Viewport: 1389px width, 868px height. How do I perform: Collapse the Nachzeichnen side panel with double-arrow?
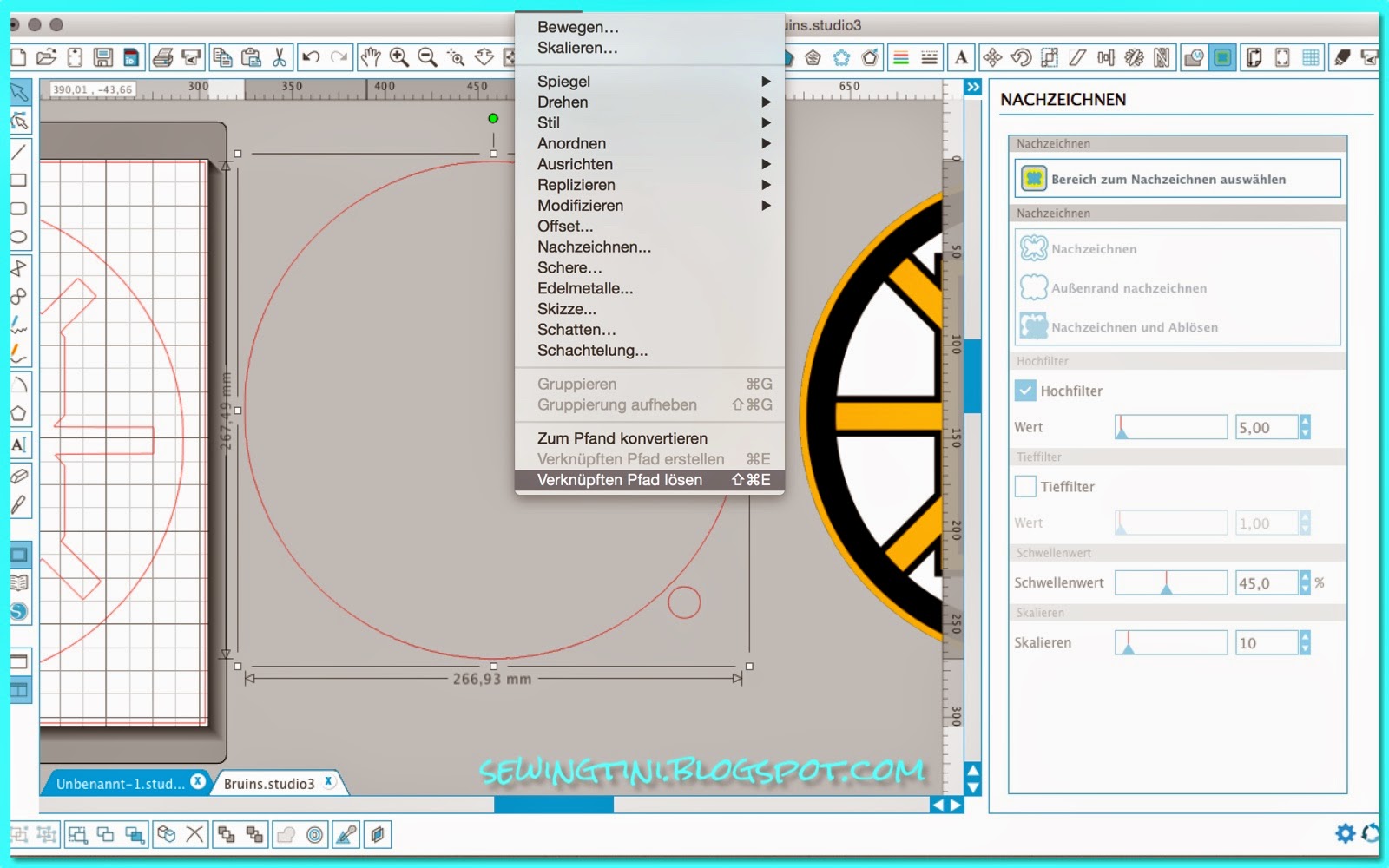(973, 87)
